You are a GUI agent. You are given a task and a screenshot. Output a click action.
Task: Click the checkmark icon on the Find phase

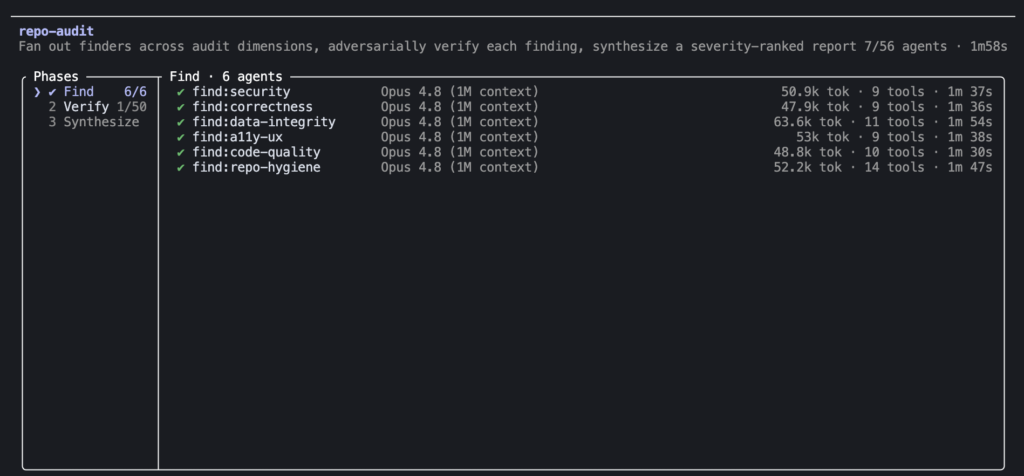pos(52,92)
